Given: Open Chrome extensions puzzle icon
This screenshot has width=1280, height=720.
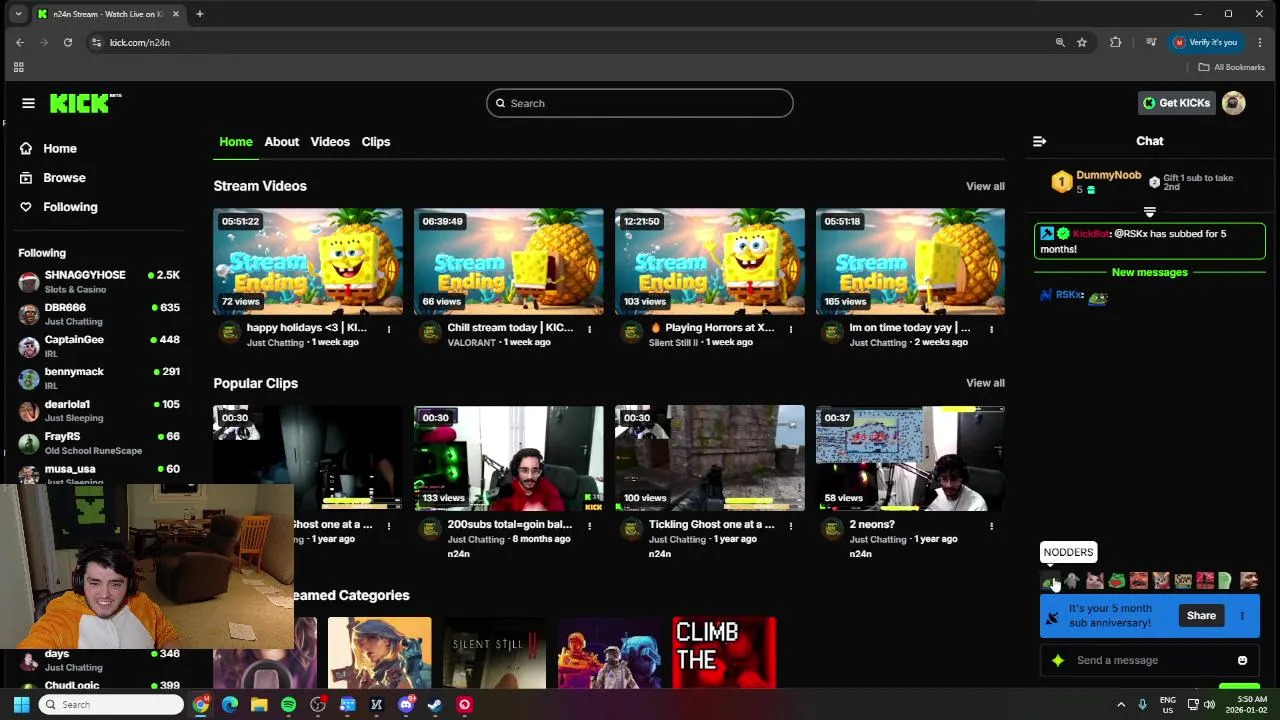Looking at the screenshot, I should click(1116, 42).
